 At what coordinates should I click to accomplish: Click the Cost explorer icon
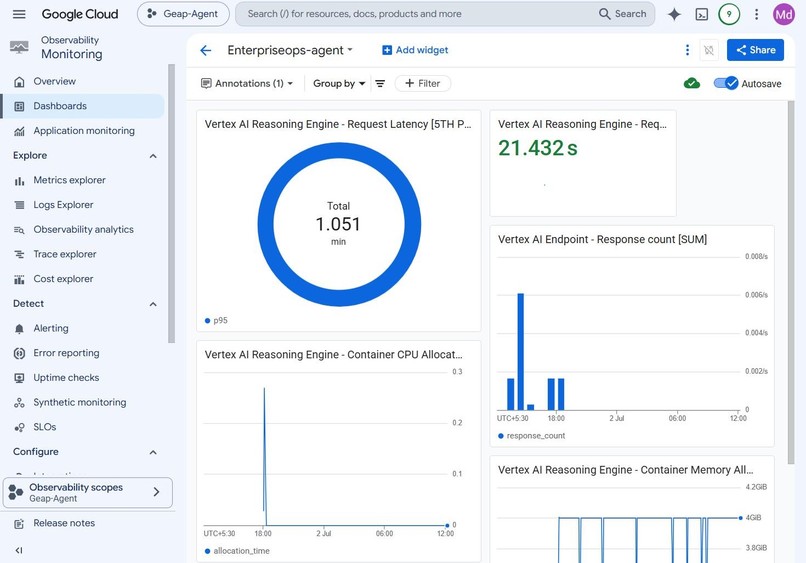(19, 279)
